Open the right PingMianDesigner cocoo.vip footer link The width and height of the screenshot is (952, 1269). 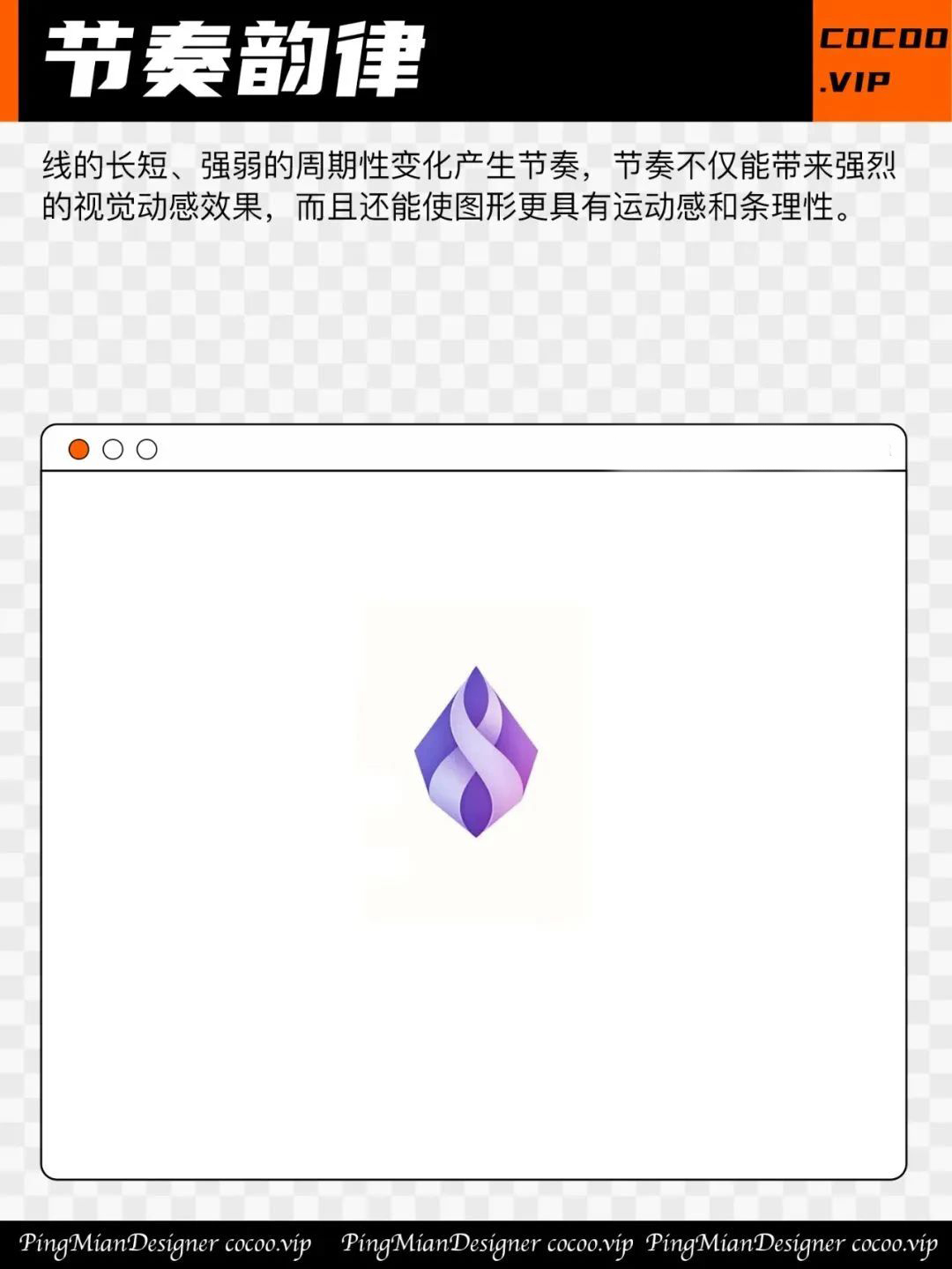point(792,1244)
